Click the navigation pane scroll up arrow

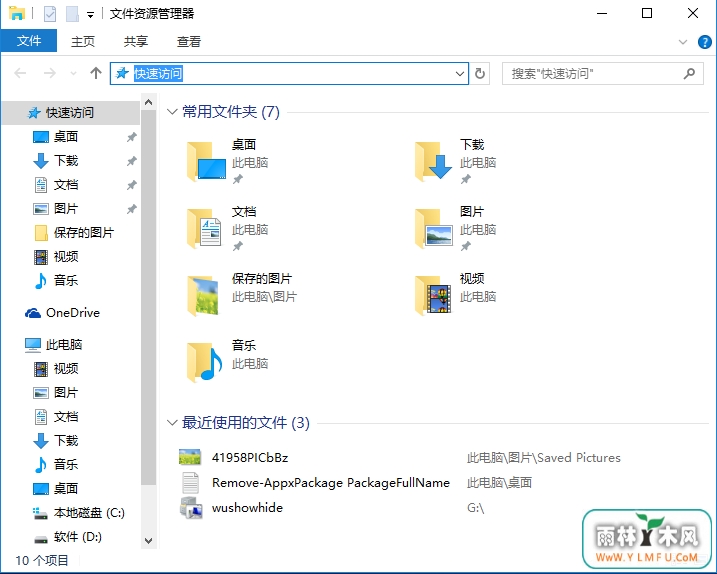coord(148,103)
